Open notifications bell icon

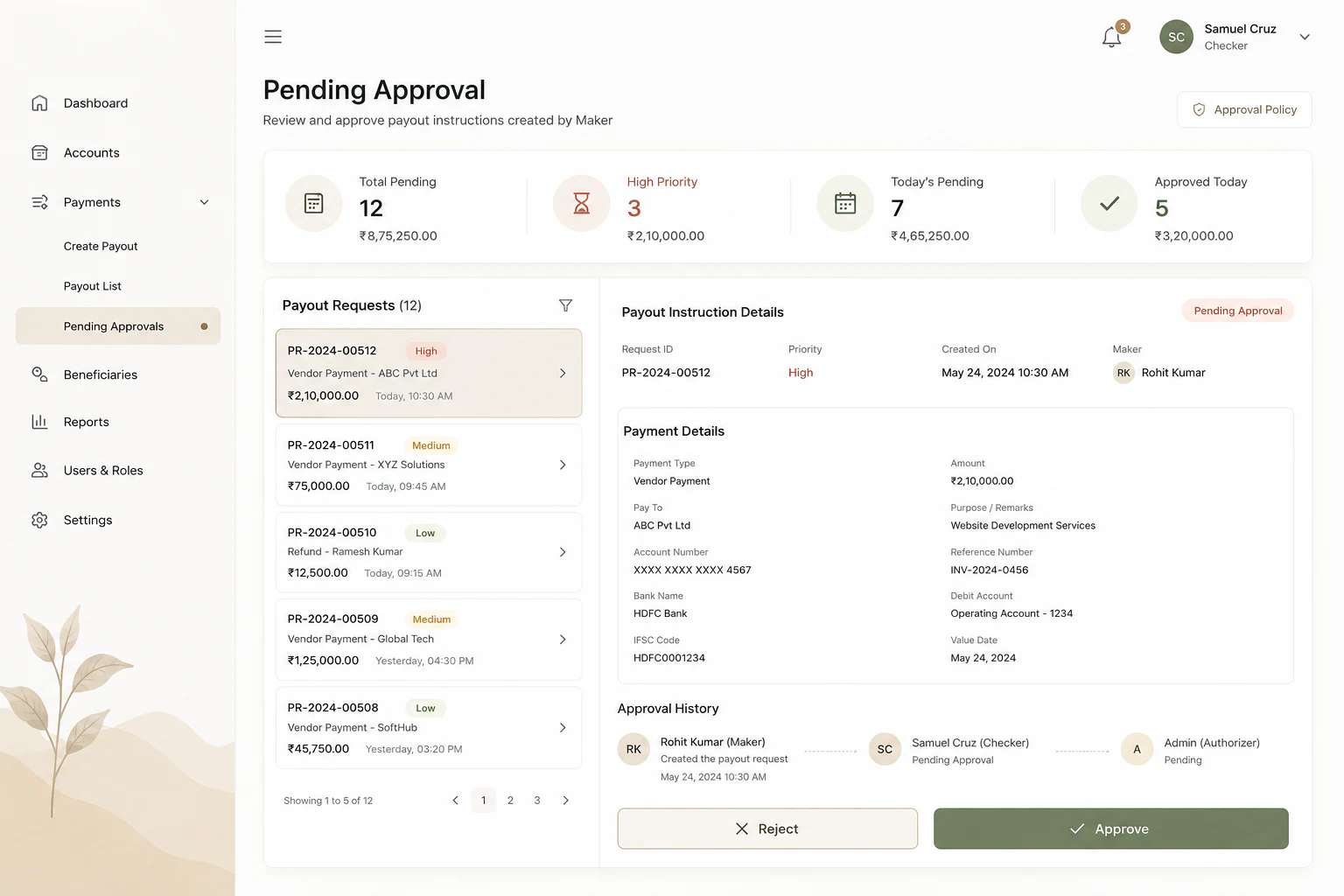1111,37
